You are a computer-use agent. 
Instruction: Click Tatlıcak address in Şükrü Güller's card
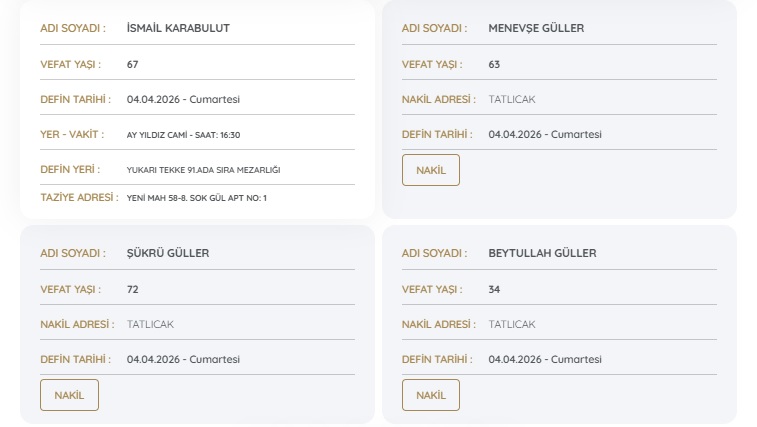coord(150,324)
